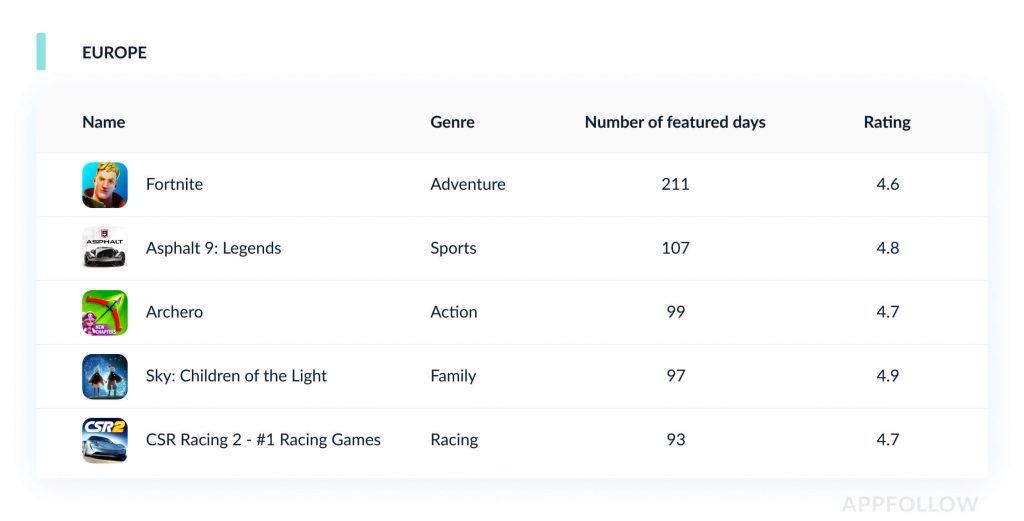Click the Sky: Children of the Light icon
The image size is (1024, 521).
pyautogui.click(x=105, y=376)
